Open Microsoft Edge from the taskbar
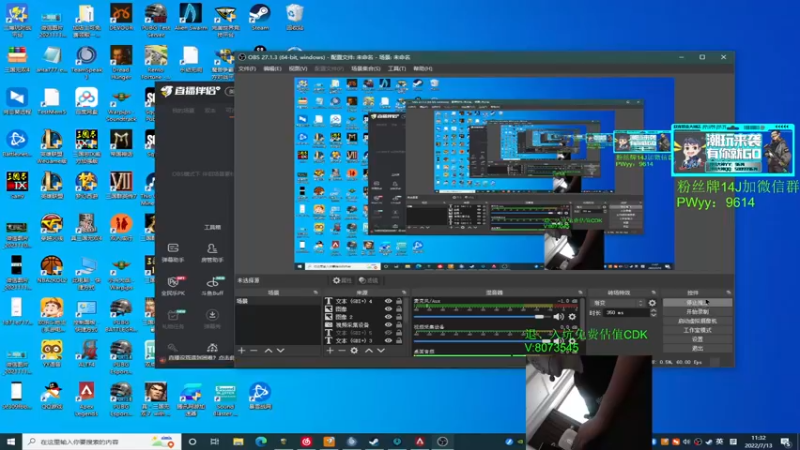This screenshot has height=450, width=800. coord(261,441)
